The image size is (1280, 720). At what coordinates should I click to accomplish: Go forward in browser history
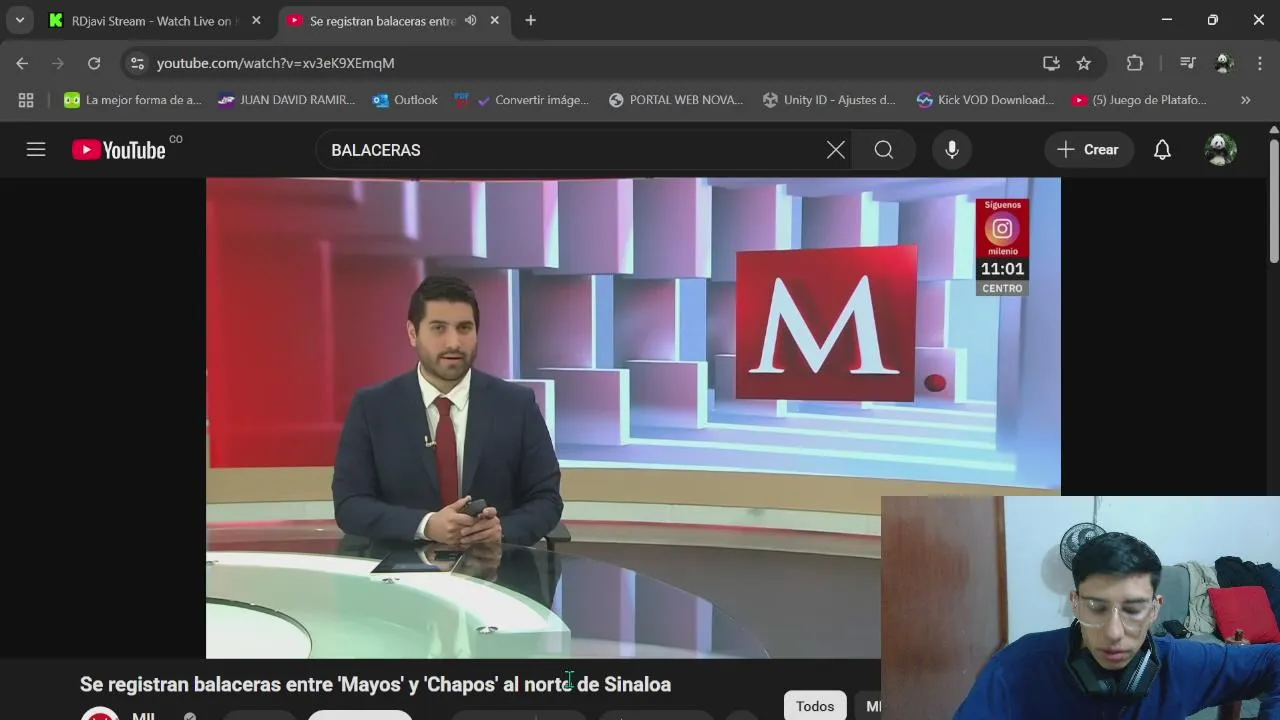pos(58,63)
